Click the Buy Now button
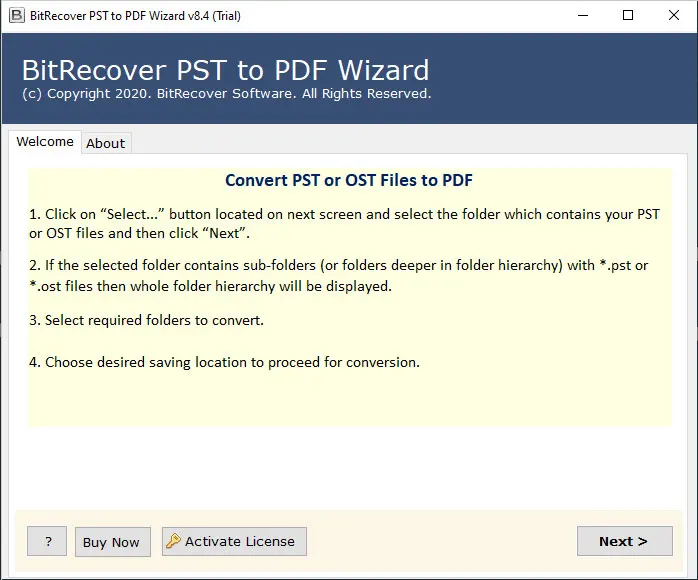This screenshot has width=698, height=580. (x=111, y=542)
